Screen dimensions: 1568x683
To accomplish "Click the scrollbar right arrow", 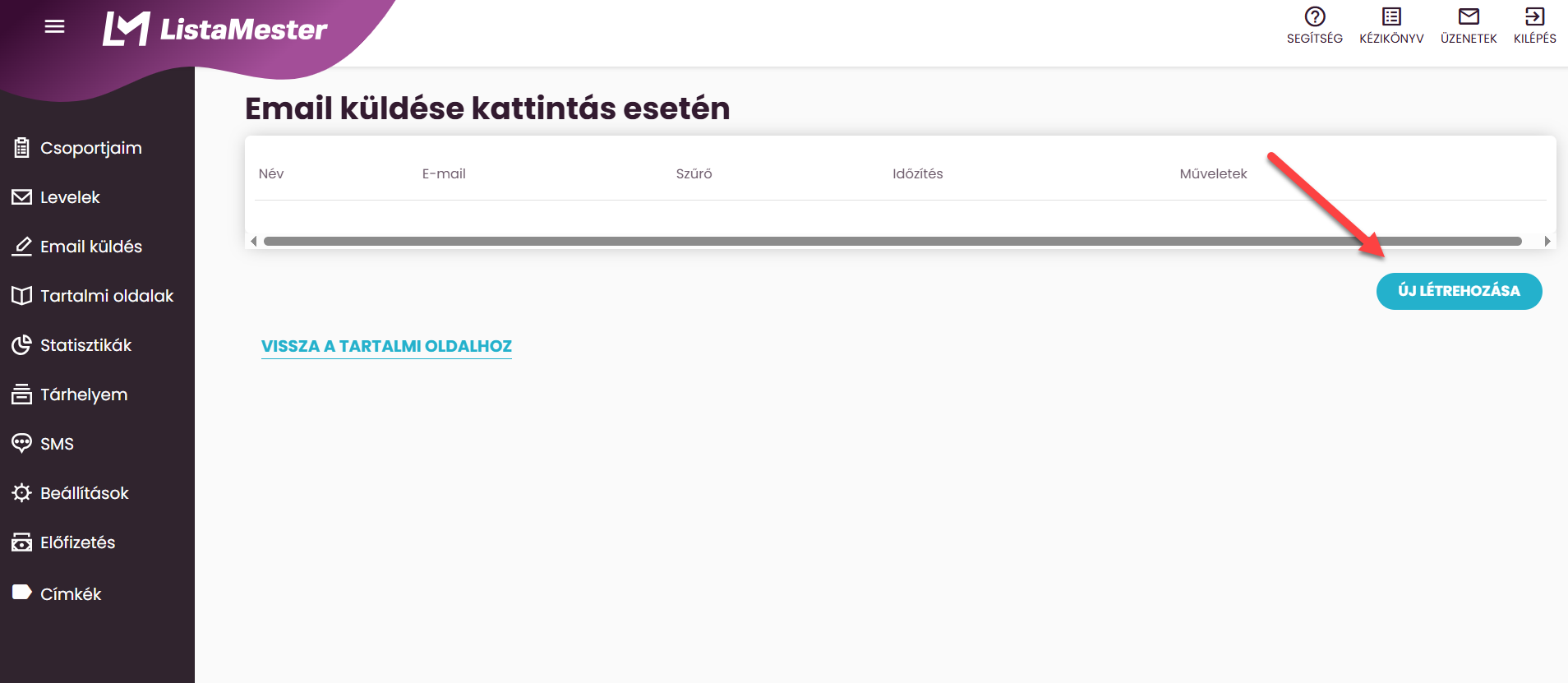I will (x=1547, y=241).
